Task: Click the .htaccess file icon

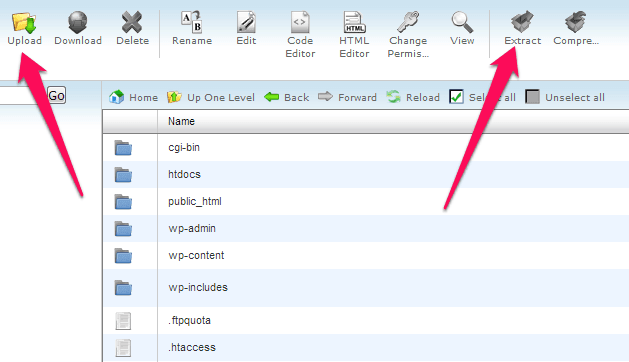Action: [x=123, y=348]
